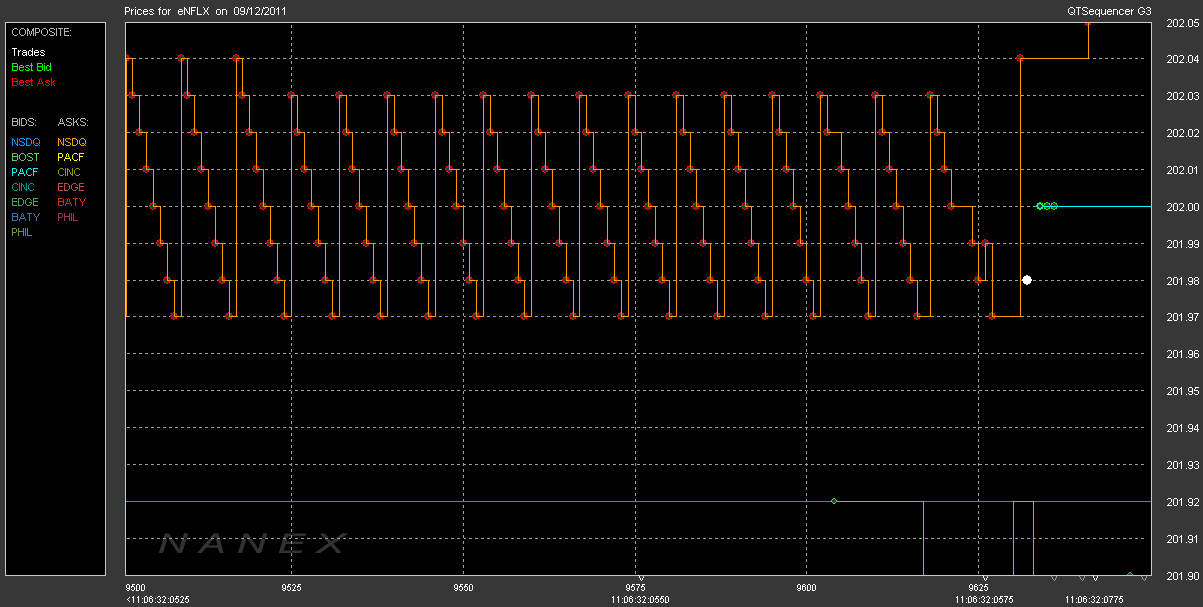Screen dimensions: 1203x607
Task: Click the 202.01 price axis label
Action: point(1182,170)
